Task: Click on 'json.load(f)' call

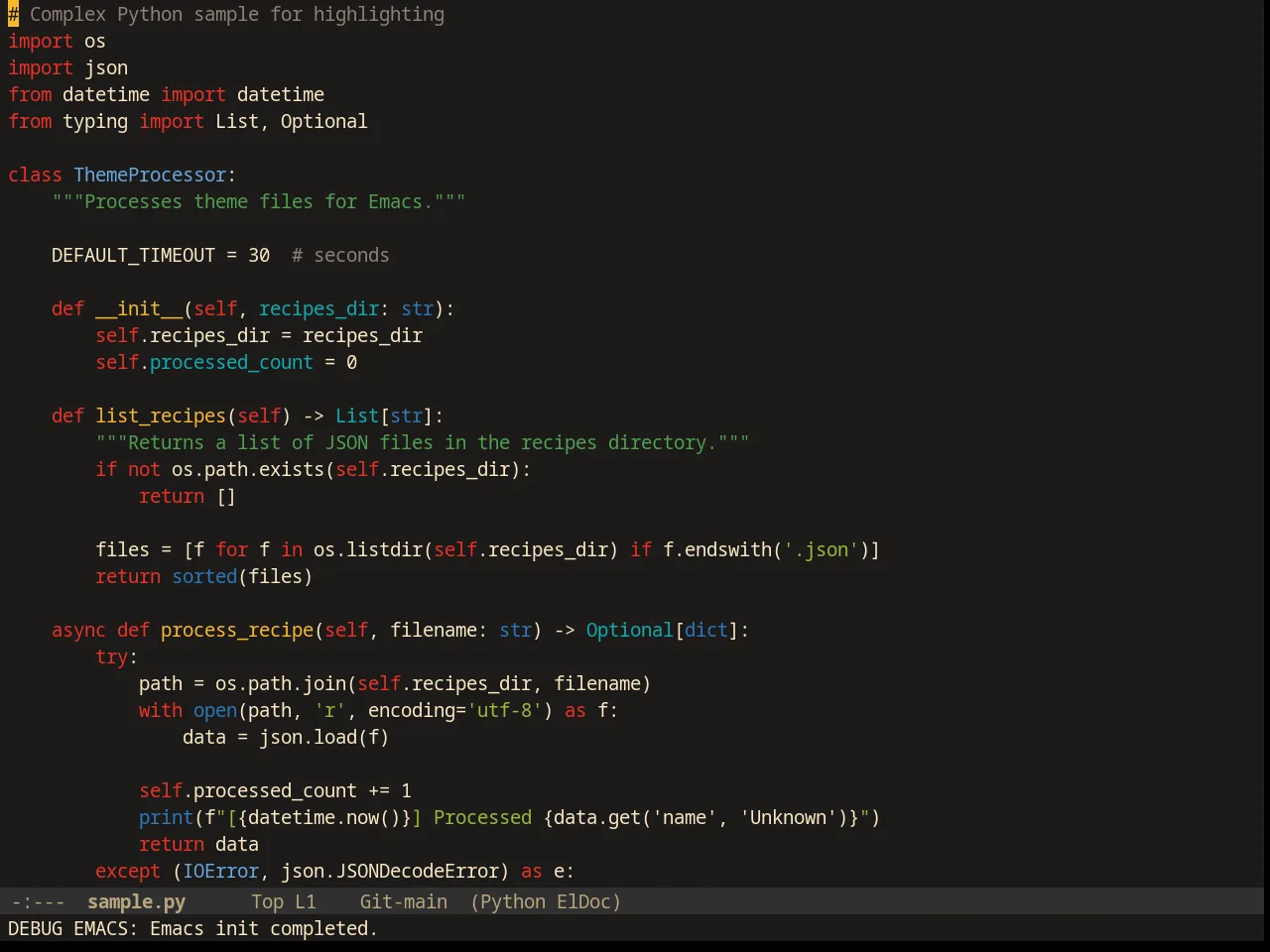Action: (324, 737)
